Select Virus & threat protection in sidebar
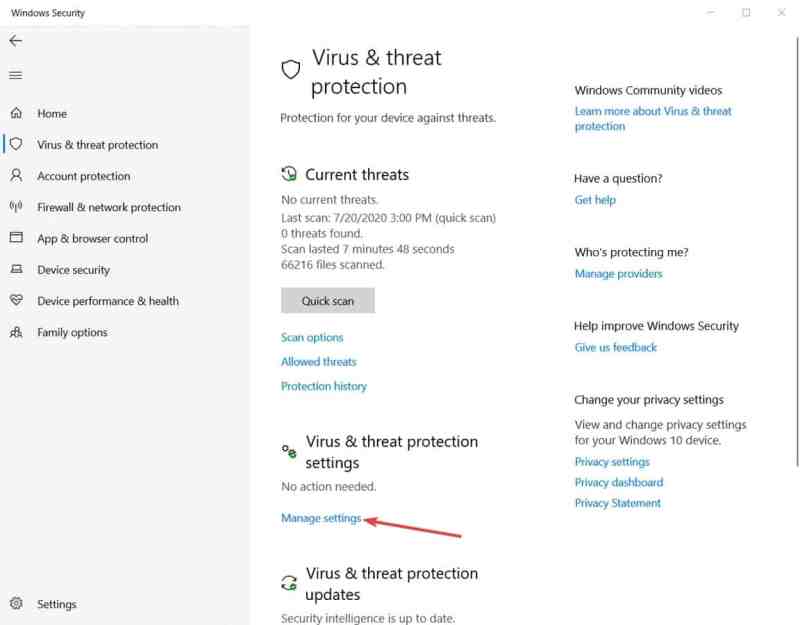 click(97, 145)
